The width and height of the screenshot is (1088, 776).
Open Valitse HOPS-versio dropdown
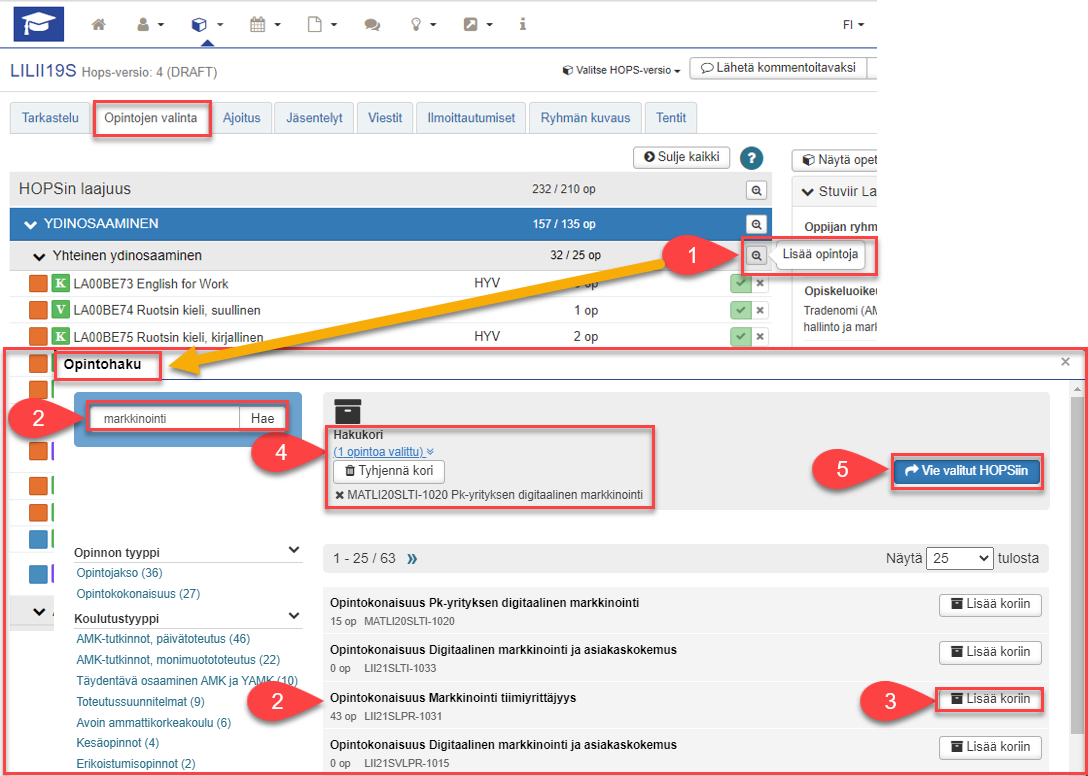pos(621,71)
